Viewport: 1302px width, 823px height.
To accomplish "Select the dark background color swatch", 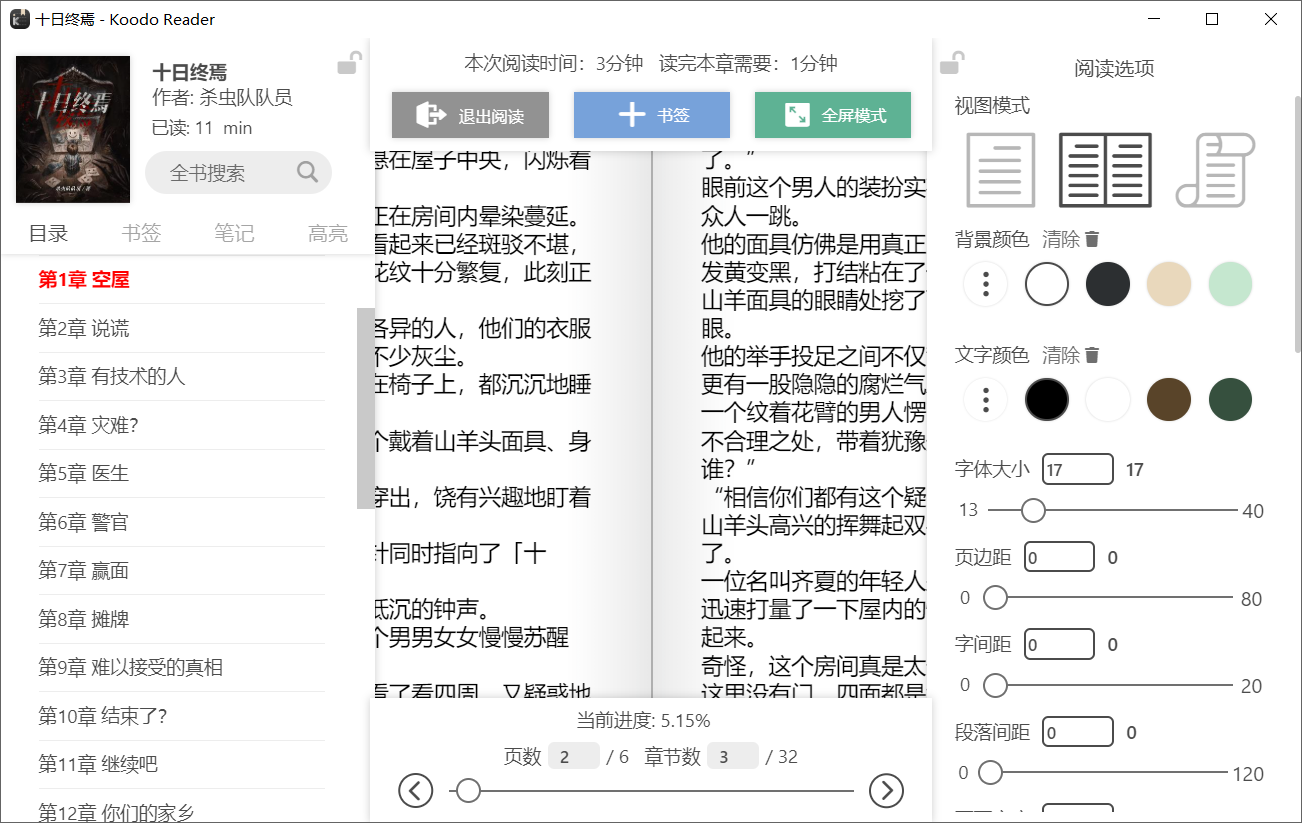I will coord(1108,284).
